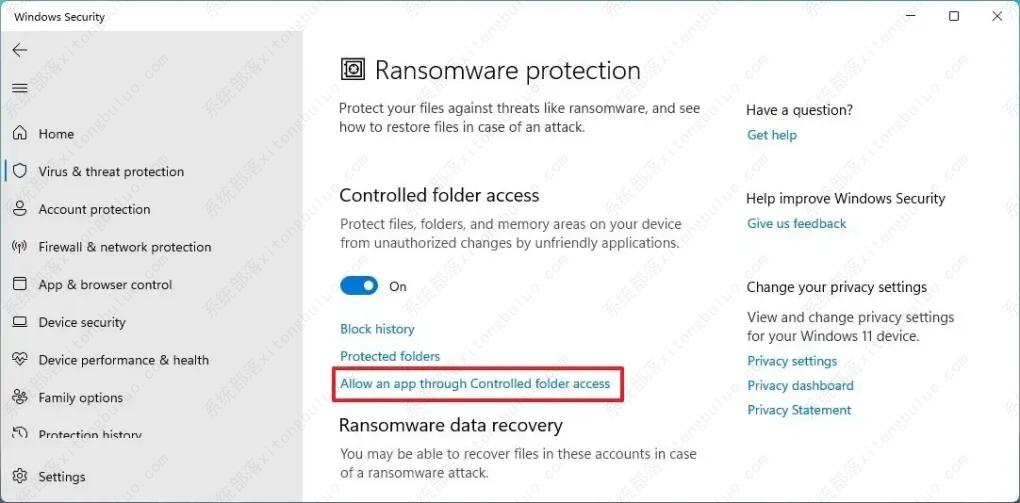Click the Virus & threat protection shield icon
The height and width of the screenshot is (503, 1020).
(x=19, y=171)
